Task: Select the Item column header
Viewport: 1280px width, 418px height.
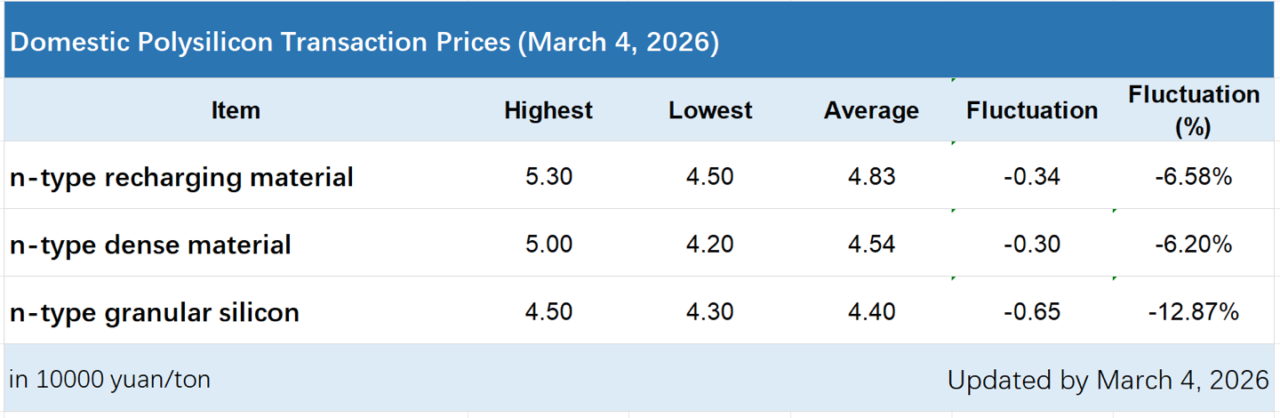Action: [x=236, y=111]
